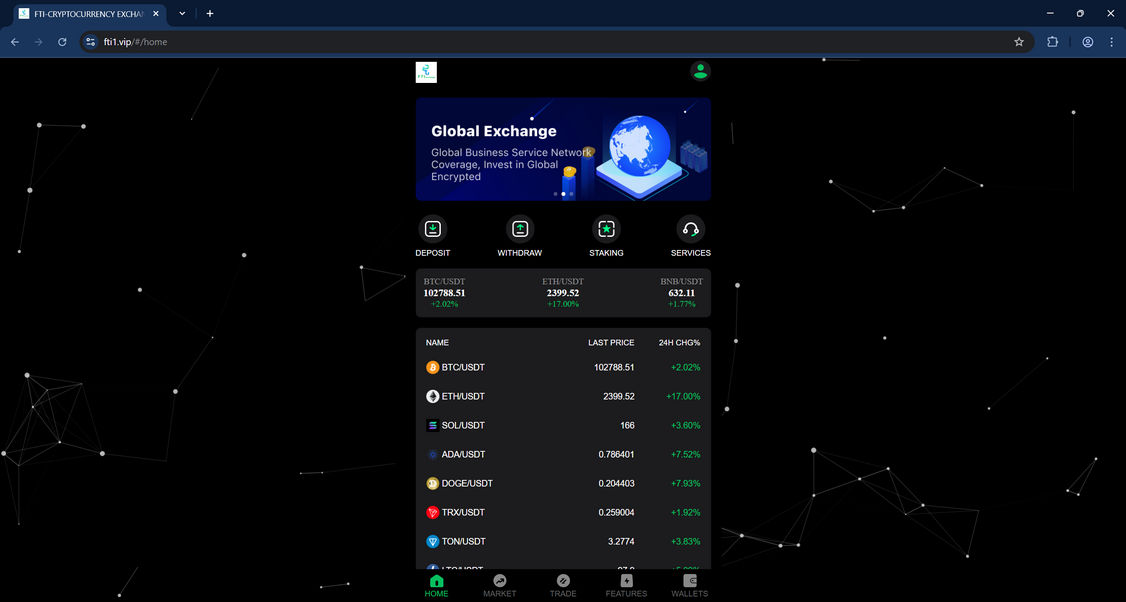The height and width of the screenshot is (602, 1126).
Task: Select the ADA/USDT row in the list
Action: point(563,455)
